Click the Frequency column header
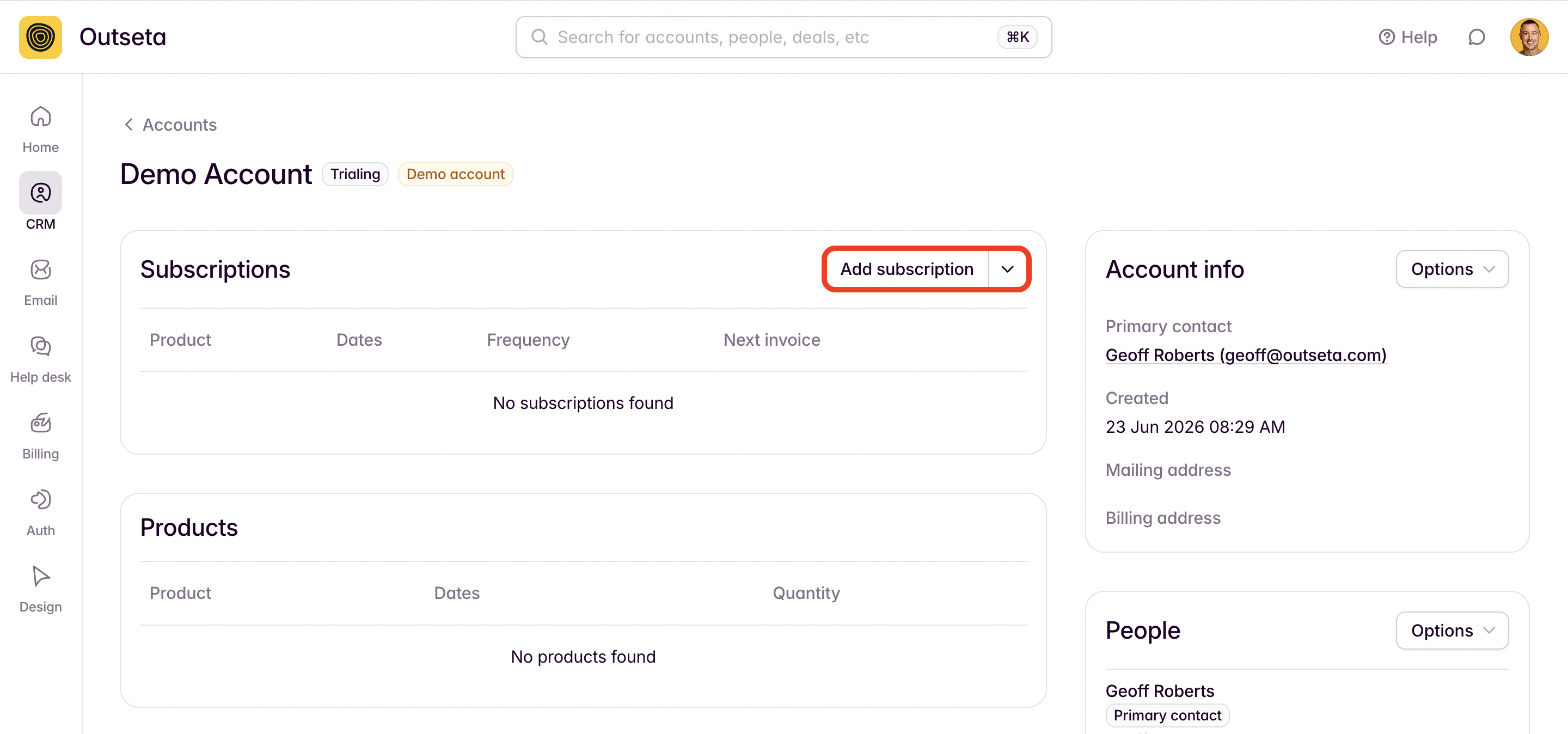Viewport: 1568px width, 734px height. coord(528,340)
